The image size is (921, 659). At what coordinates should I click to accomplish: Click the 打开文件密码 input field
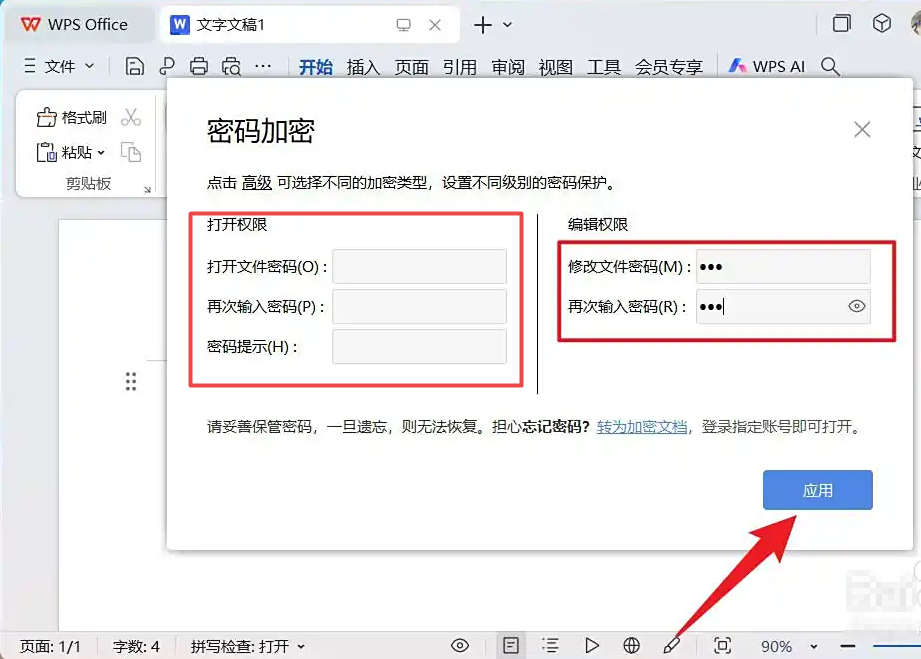pos(419,267)
